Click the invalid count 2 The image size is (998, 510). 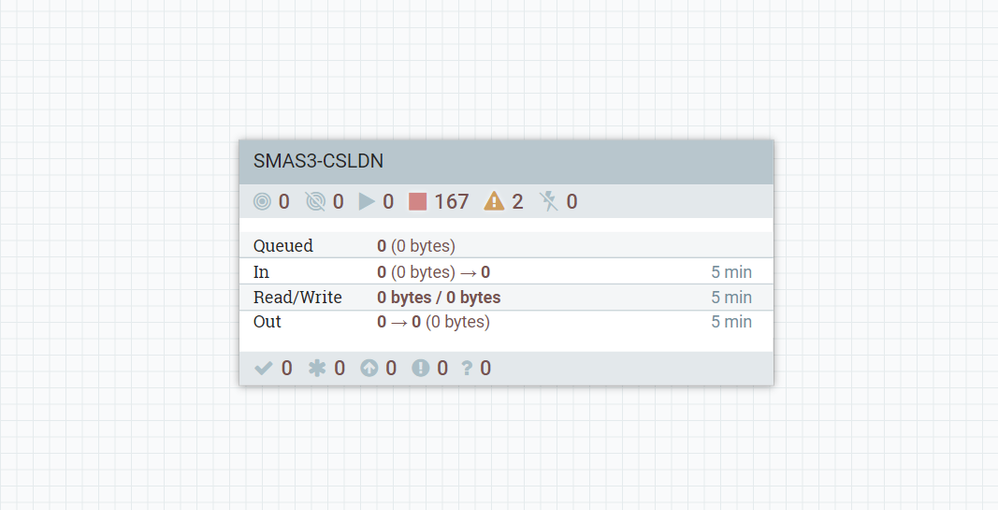[517, 202]
